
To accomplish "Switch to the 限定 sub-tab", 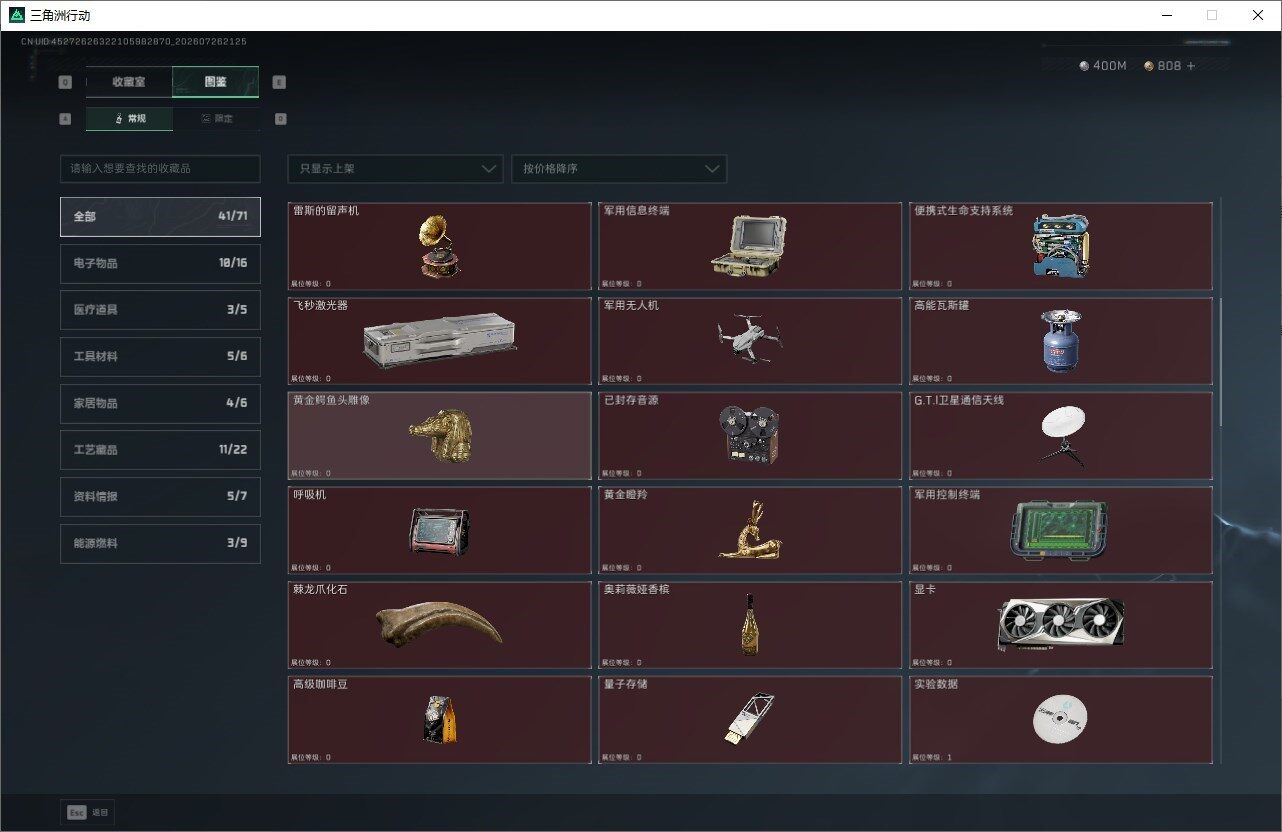I will click(x=216, y=118).
